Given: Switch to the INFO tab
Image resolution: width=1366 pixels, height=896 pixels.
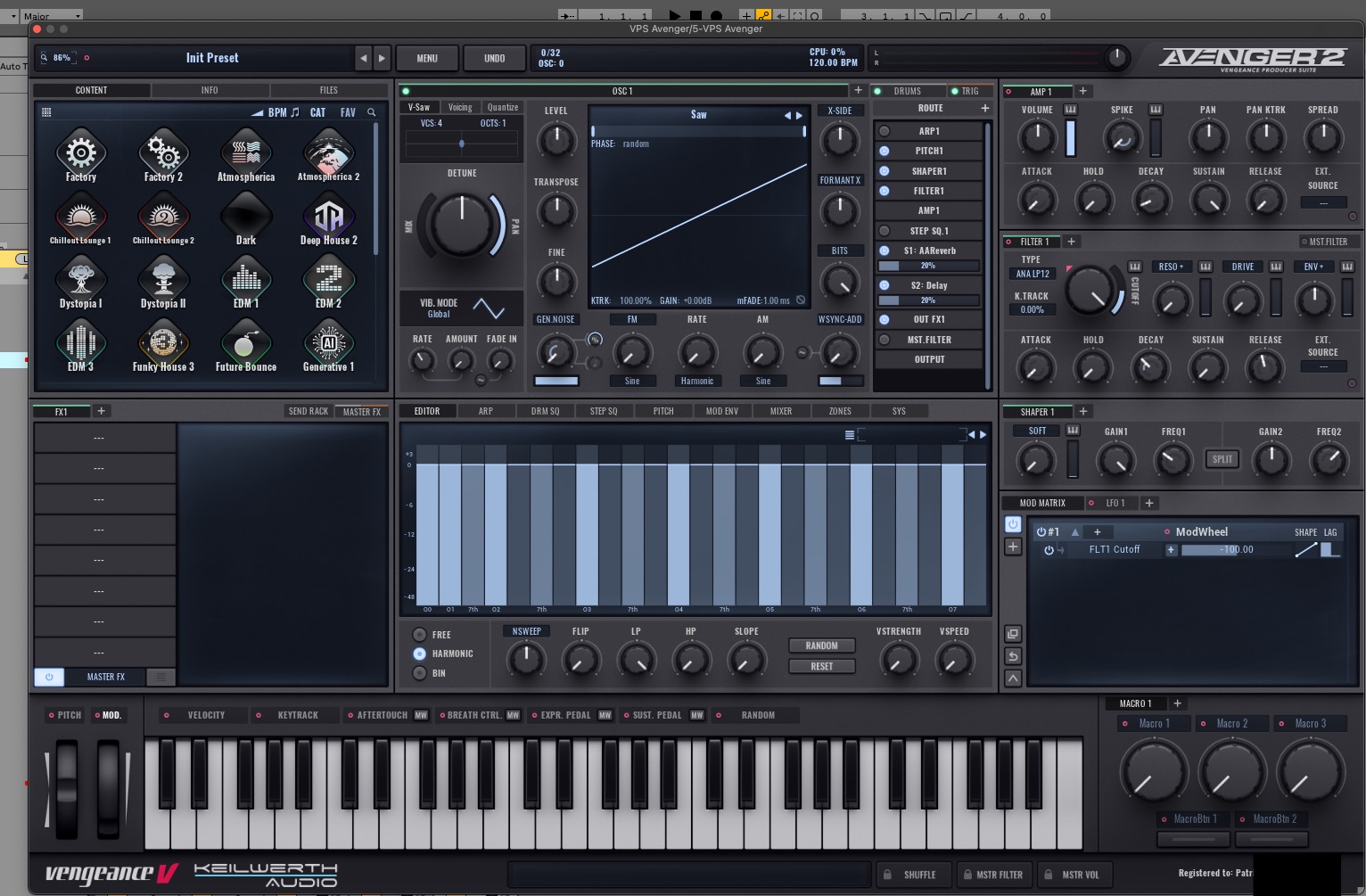Looking at the screenshot, I should (210, 90).
